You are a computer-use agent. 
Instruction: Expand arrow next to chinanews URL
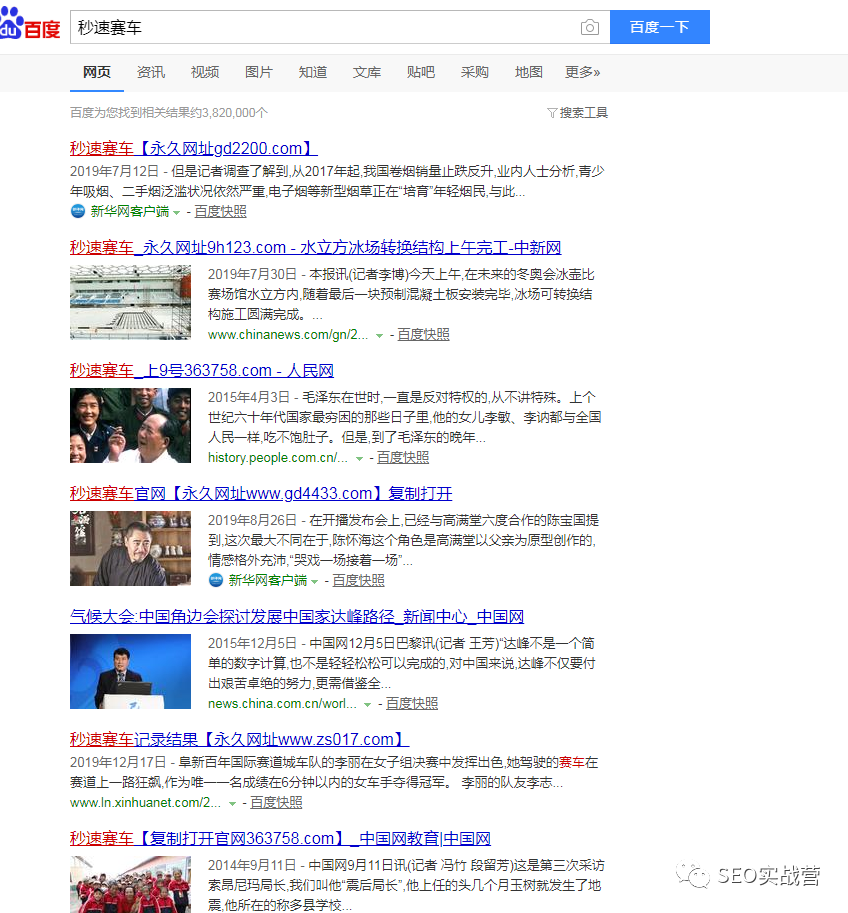point(379,336)
